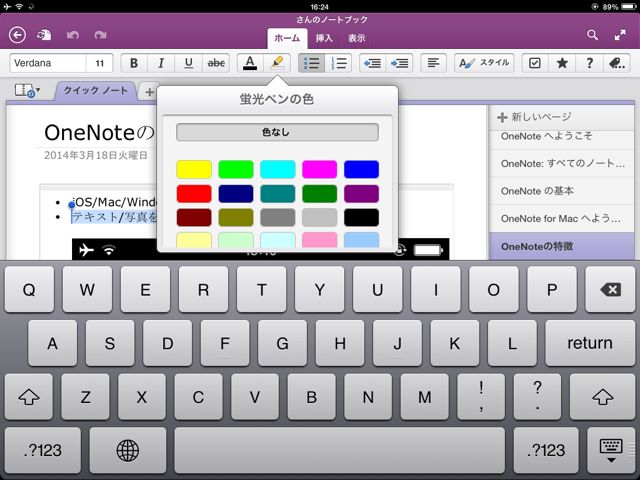640x480 pixels.
Task: Pick the magenta highlight swatch
Action: tap(320, 169)
